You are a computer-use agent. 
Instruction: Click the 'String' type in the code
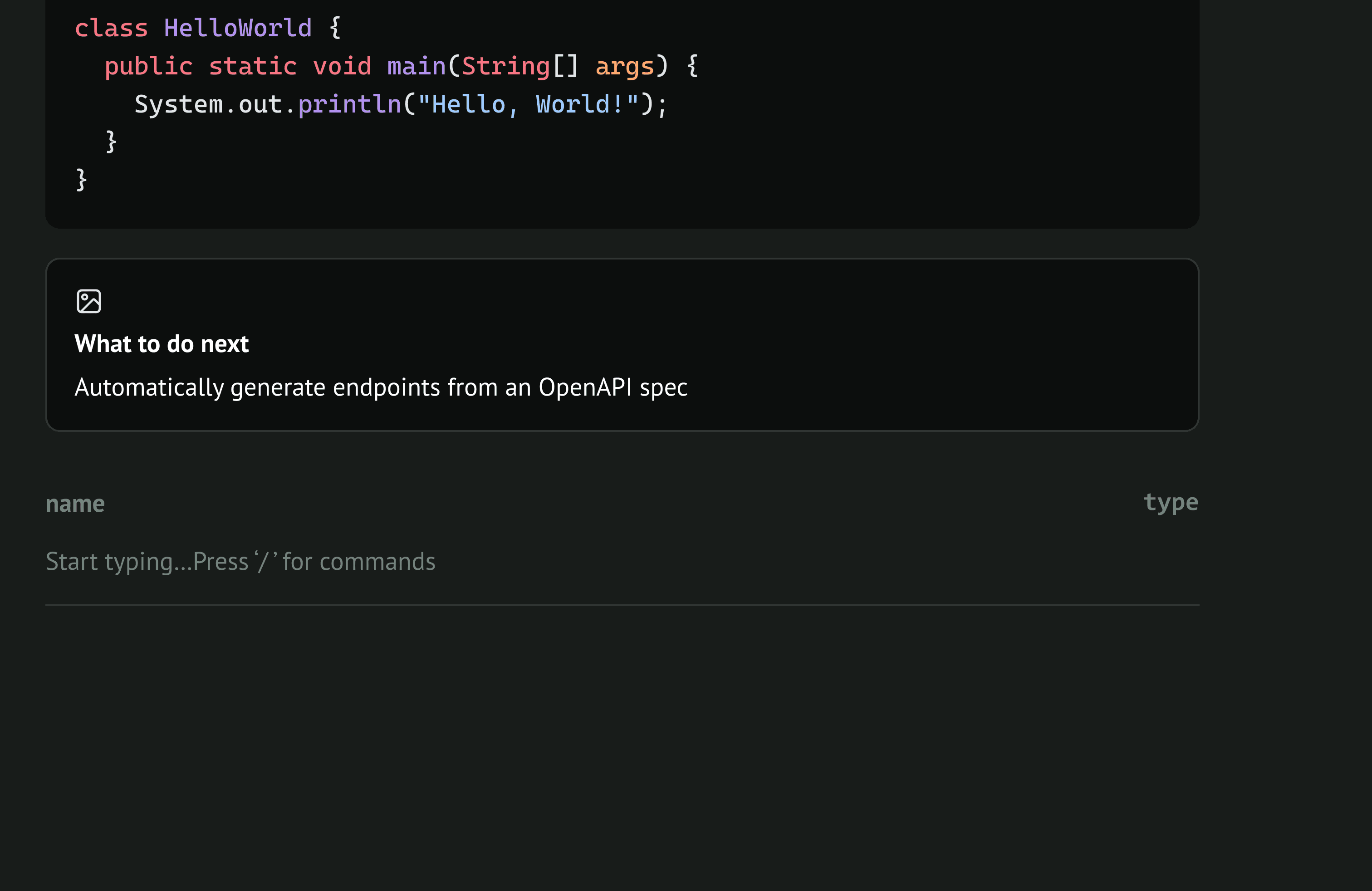tap(505, 66)
